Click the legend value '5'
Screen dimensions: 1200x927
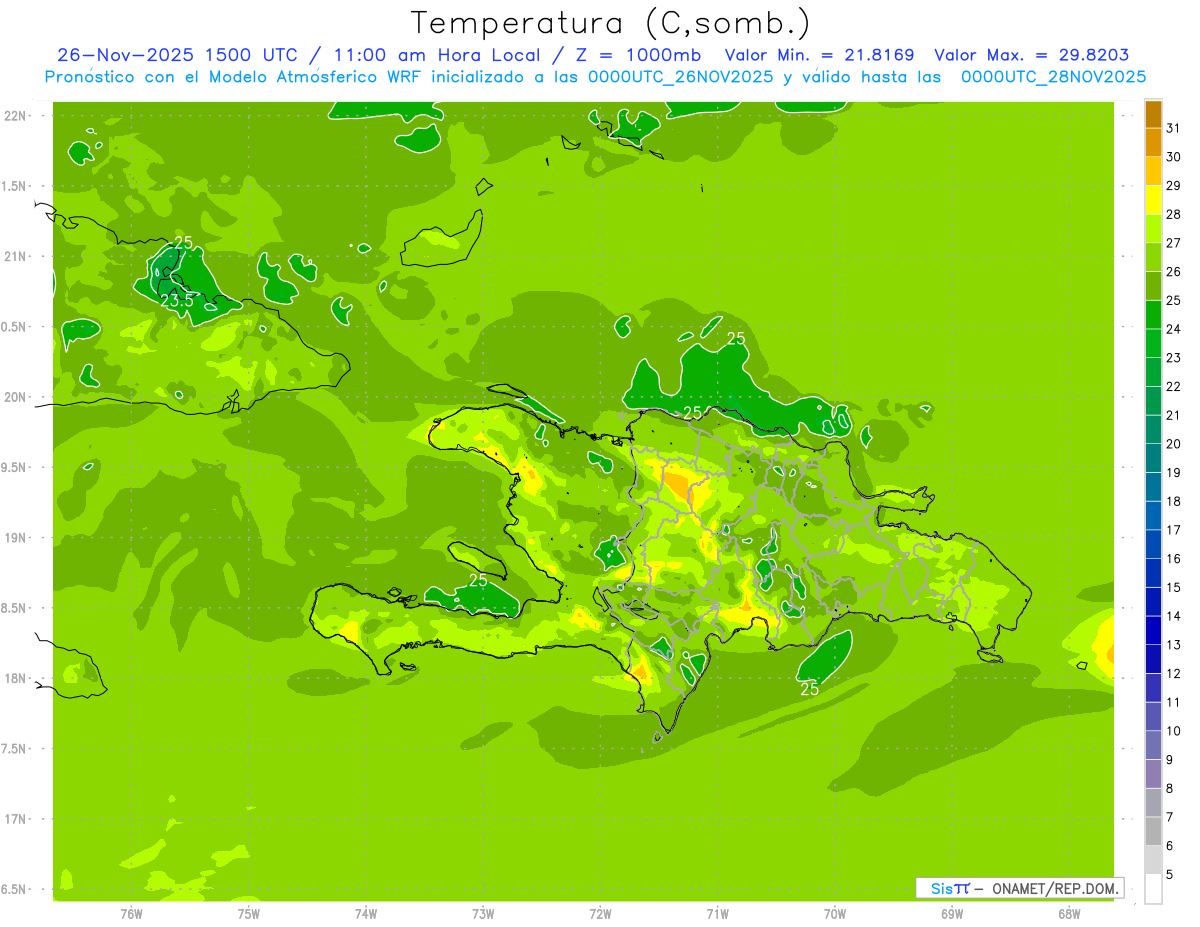1170,874
